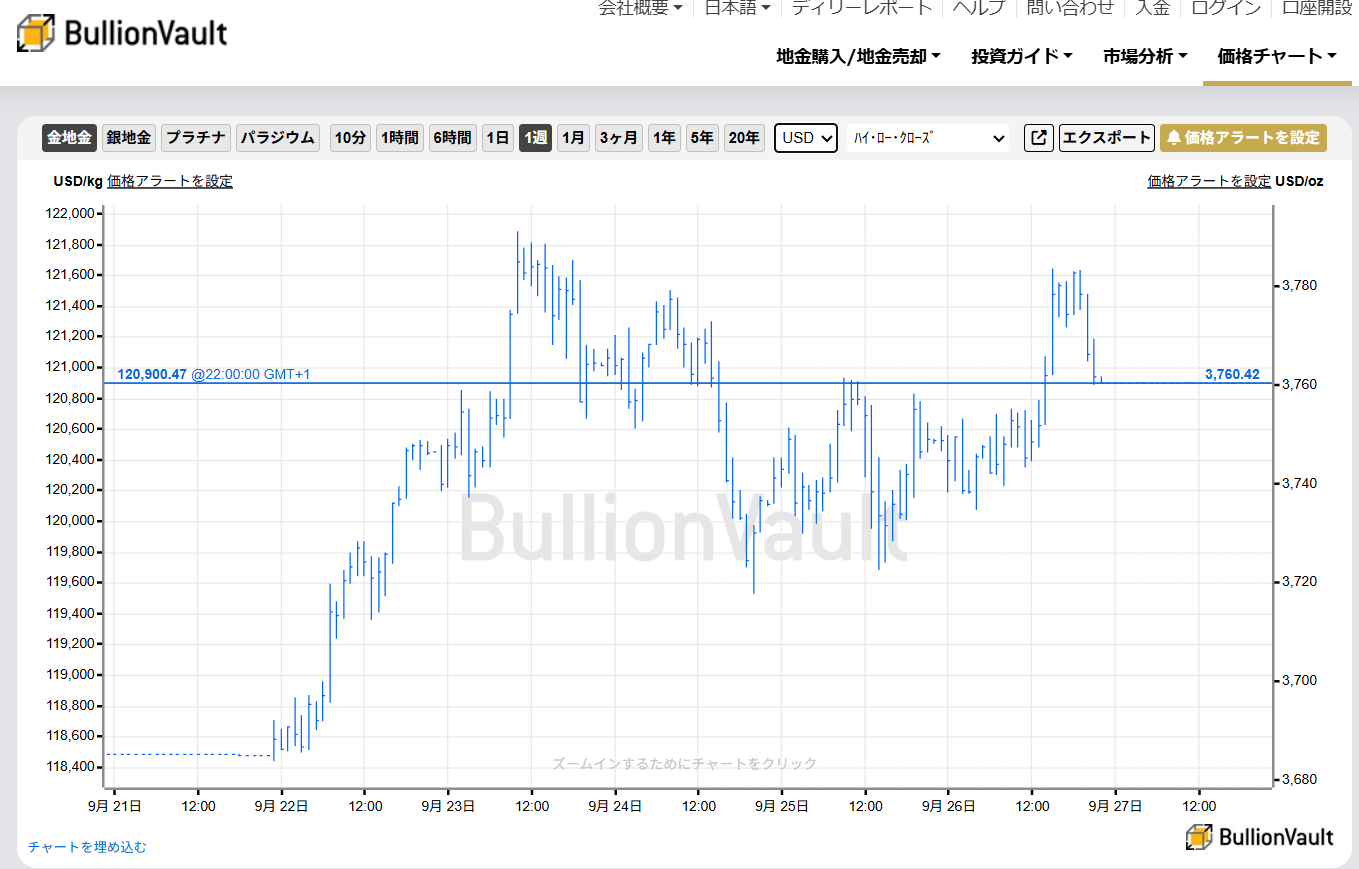Viewport: 1359px width, 869px height.
Task: Expand the 市場分析 menu
Action: point(1145,56)
